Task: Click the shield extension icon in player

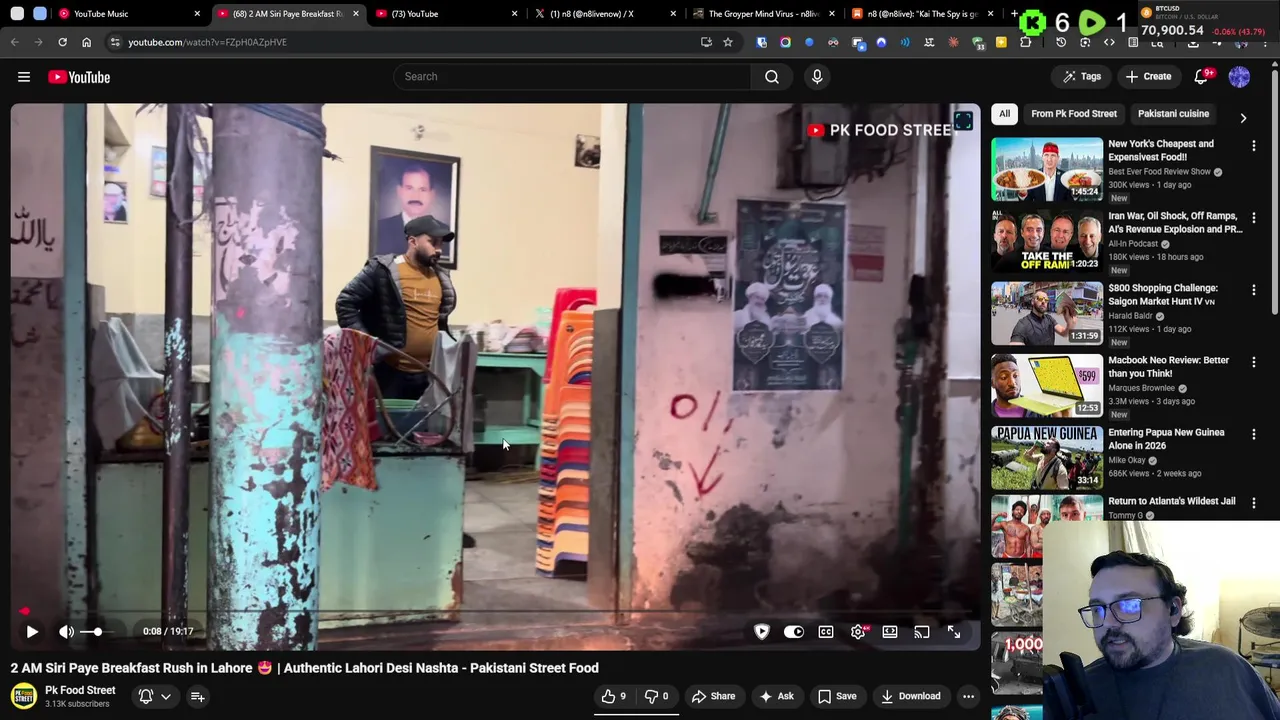Action: [x=762, y=632]
